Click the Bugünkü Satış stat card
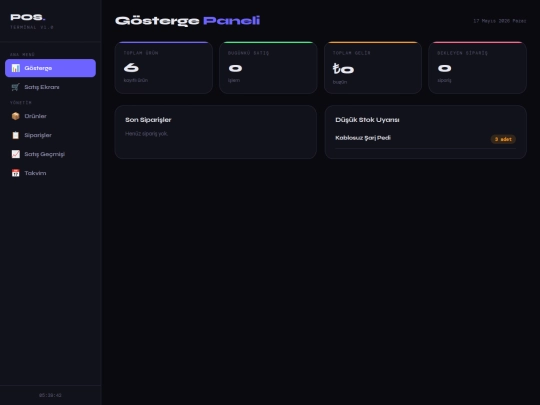The image size is (540, 405). [x=268, y=68]
